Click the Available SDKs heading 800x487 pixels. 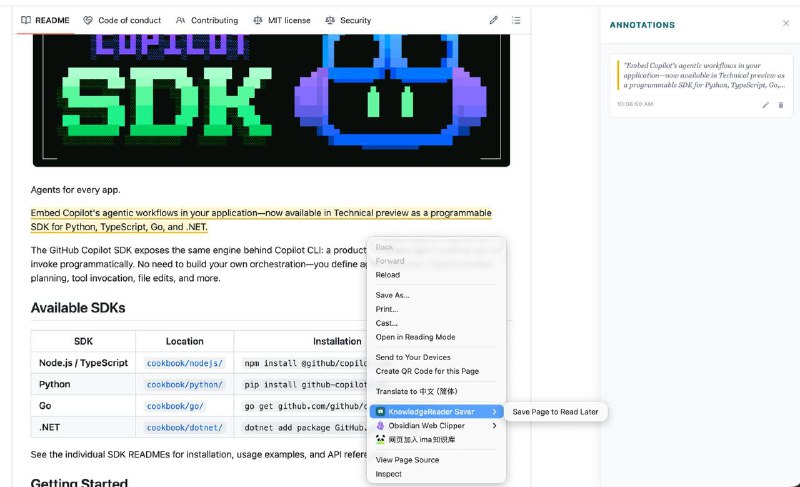pos(78,308)
